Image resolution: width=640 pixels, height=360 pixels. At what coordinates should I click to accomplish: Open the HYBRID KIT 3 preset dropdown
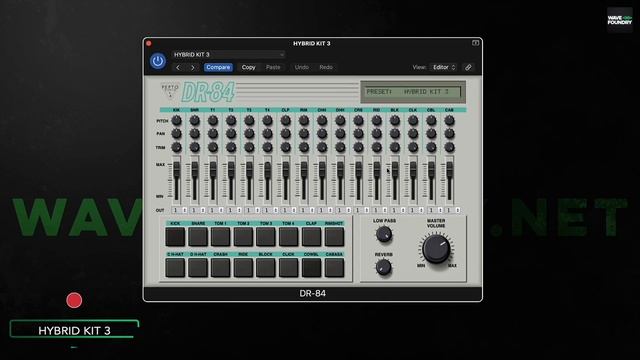(228, 54)
